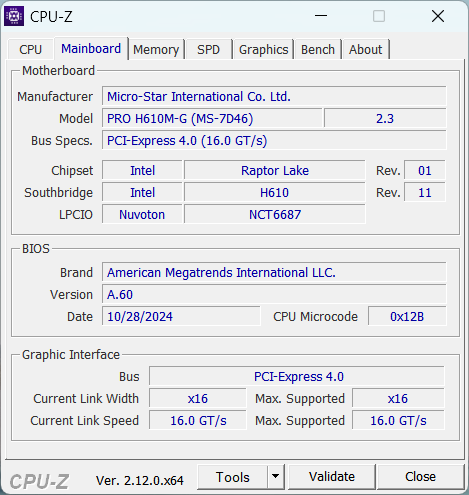Show the About tab
This screenshot has width=469, height=495.
[365, 49]
